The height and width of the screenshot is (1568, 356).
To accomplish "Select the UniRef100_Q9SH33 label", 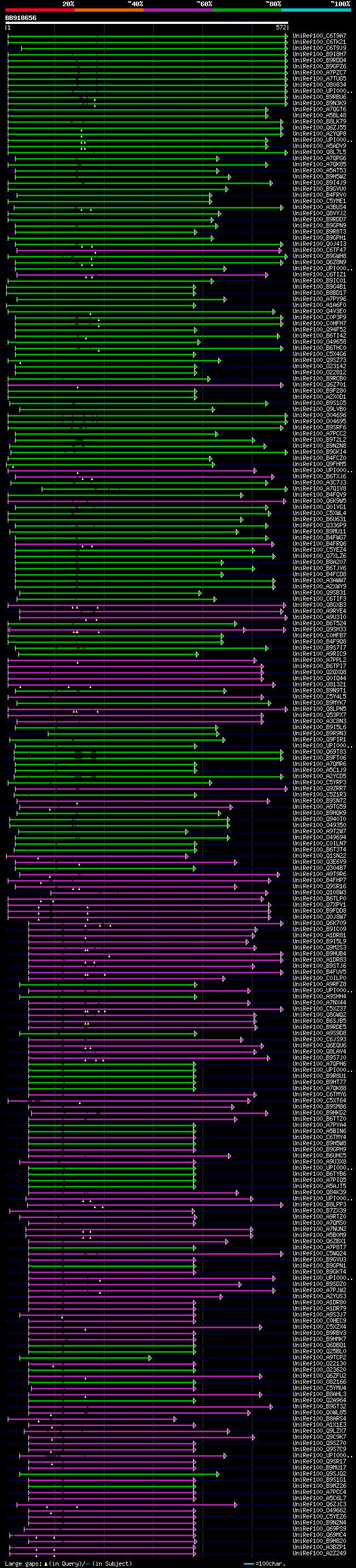I will pos(319,630).
